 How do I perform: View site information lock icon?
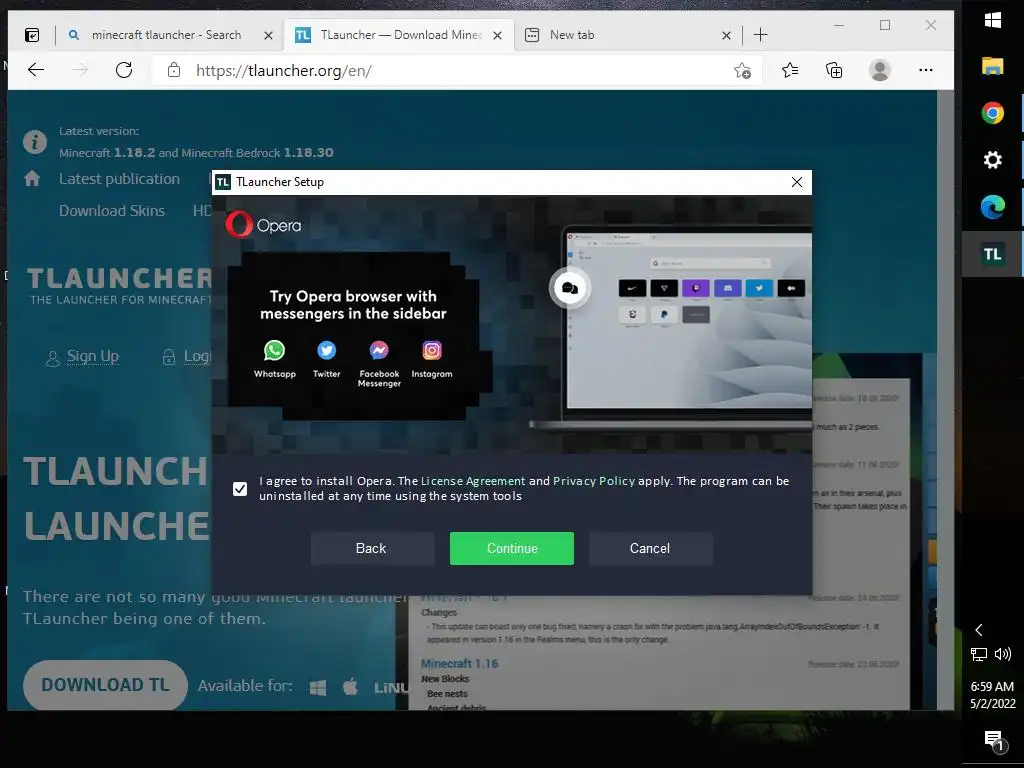(x=174, y=70)
